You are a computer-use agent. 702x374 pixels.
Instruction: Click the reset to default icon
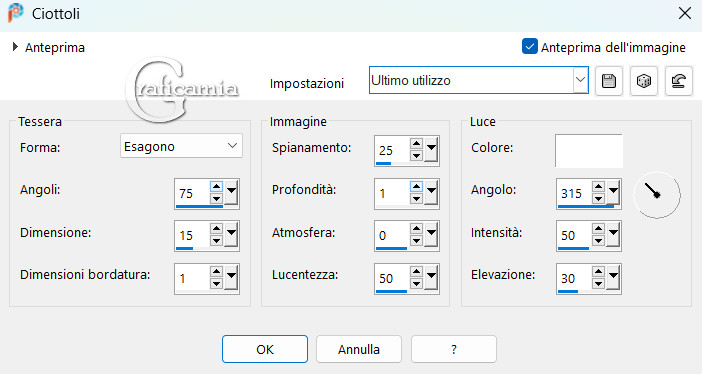click(679, 81)
